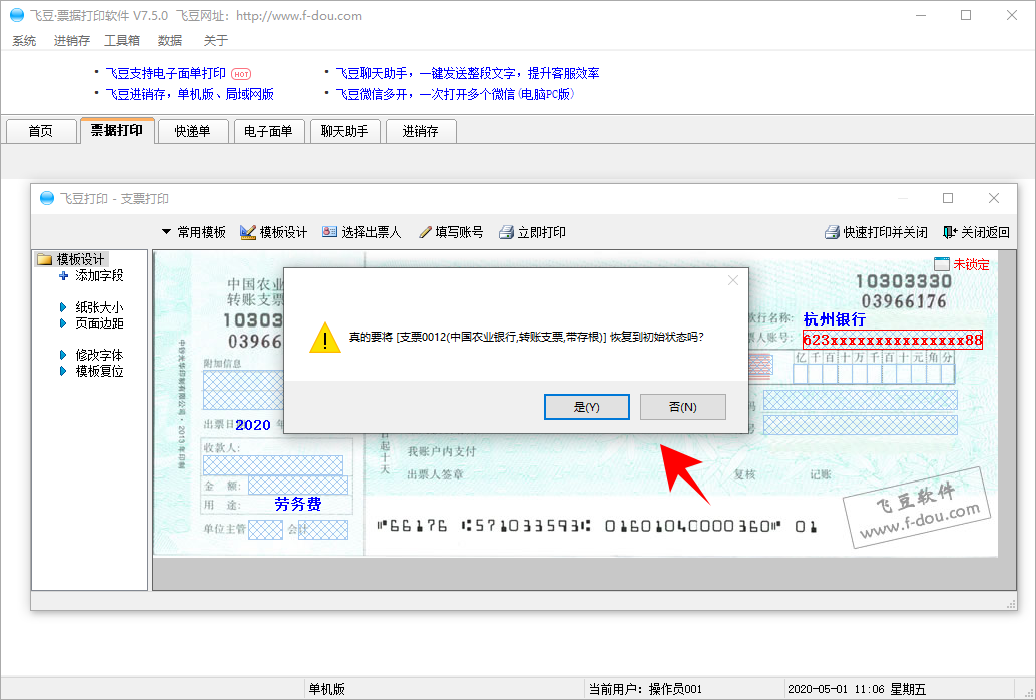Open link 飞豆支持电子面单打印
Image resolution: width=1036 pixels, height=700 pixels.
pos(166,73)
